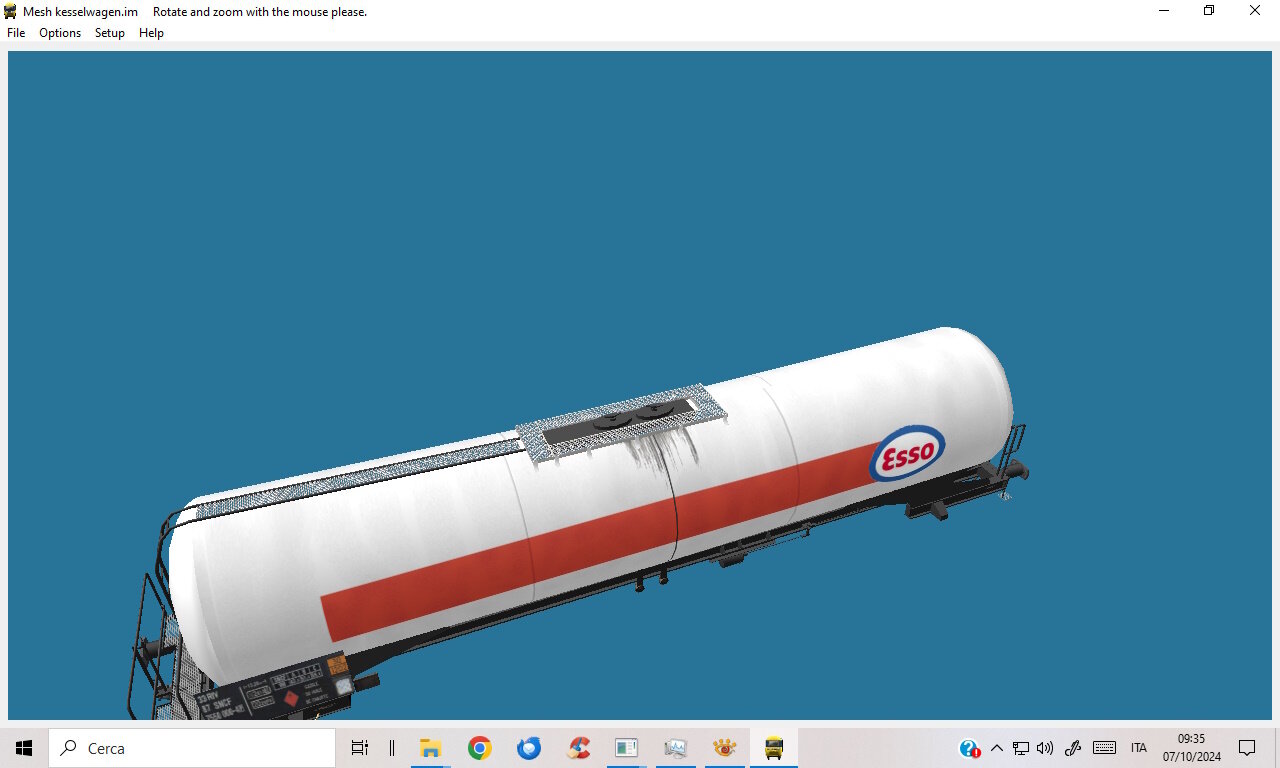Close the Mesh kesselwagen.im window

pos(1255,11)
